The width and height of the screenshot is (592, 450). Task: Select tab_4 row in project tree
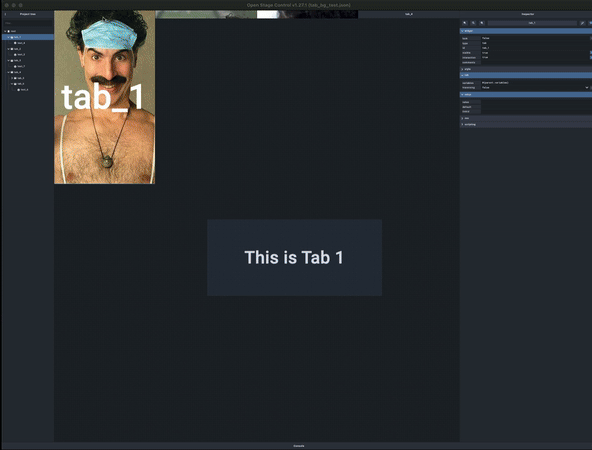(x=28, y=72)
